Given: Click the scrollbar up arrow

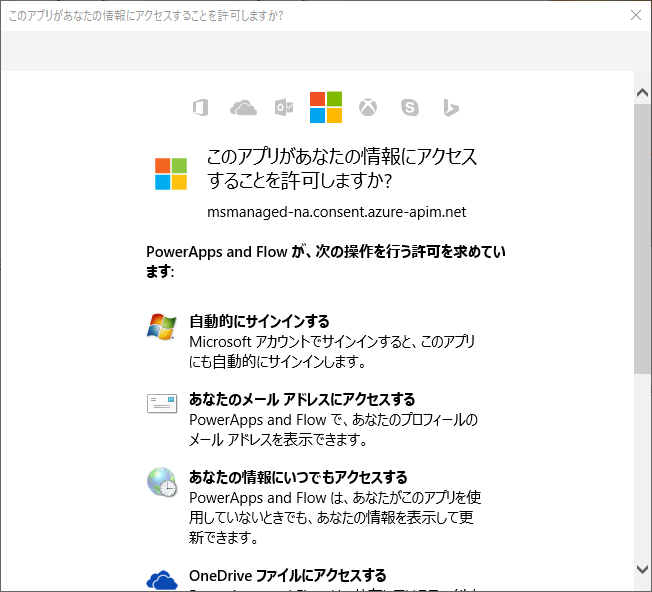Looking at the screenshot, I should pyautogui.click(x=642, y=92).
